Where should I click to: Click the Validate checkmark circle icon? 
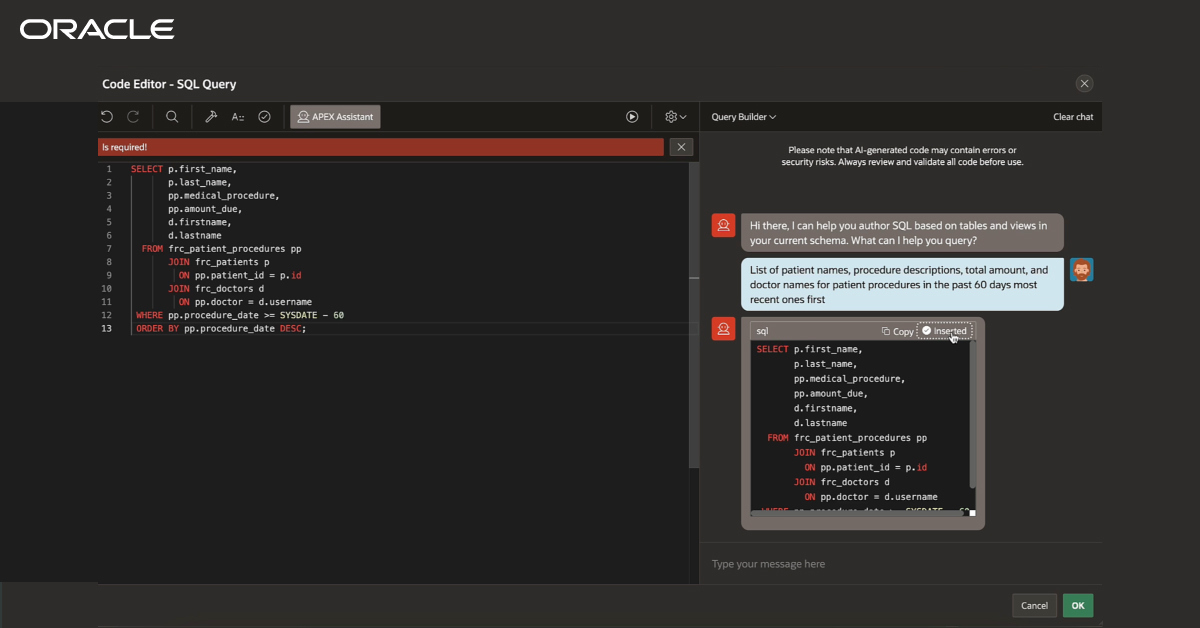[x=264, y=117]
